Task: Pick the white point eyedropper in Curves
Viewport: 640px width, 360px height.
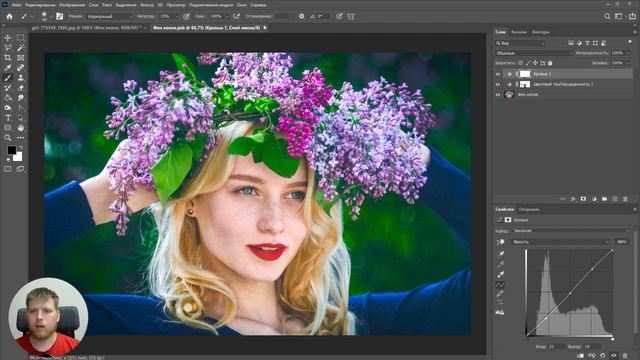Action: (500, 274)
